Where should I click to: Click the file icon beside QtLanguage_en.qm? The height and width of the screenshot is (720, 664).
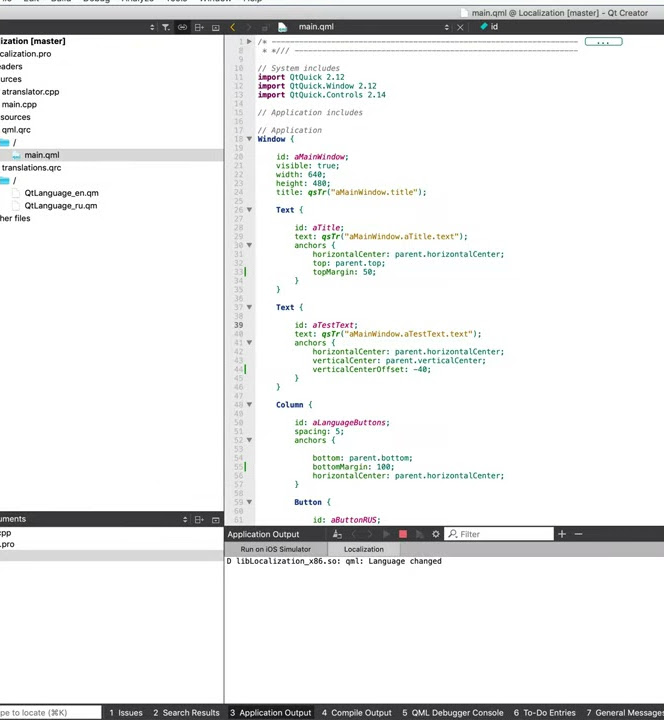click(16, 193)
